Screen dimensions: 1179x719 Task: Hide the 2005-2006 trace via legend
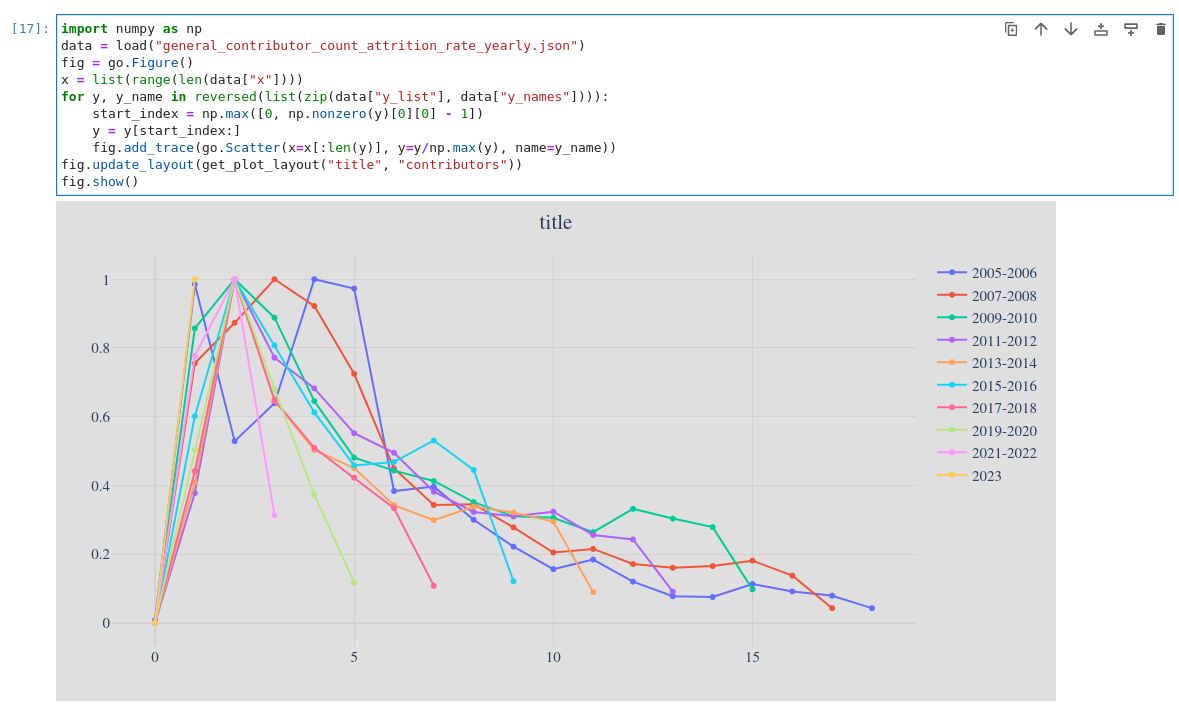pyautogui.click(x=1005, y=273)
